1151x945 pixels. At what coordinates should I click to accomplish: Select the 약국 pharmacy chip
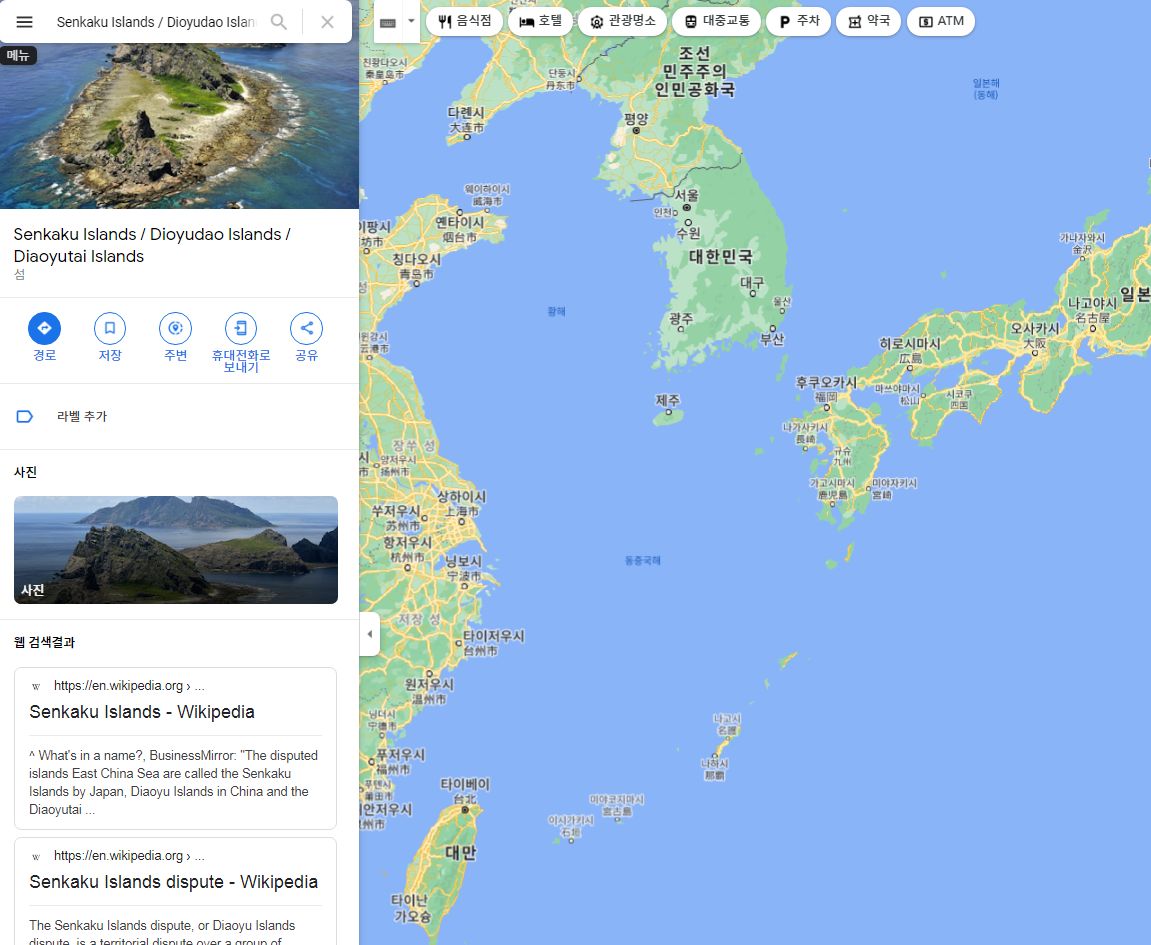(868, 21)
